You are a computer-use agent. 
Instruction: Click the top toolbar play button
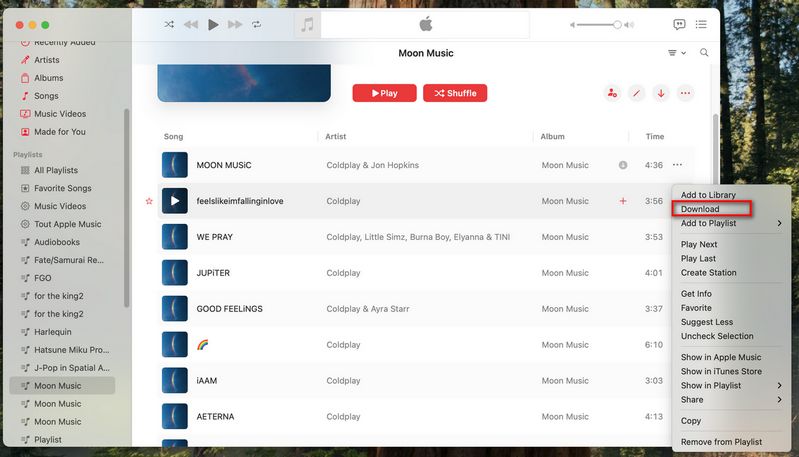[x=213, y=24]
